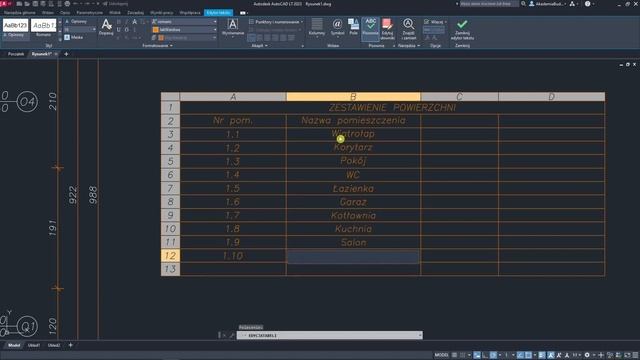Screen dimensions: 640x360
Task: Click the customize hamburger icon at status bar end
Action: (635, 355)
